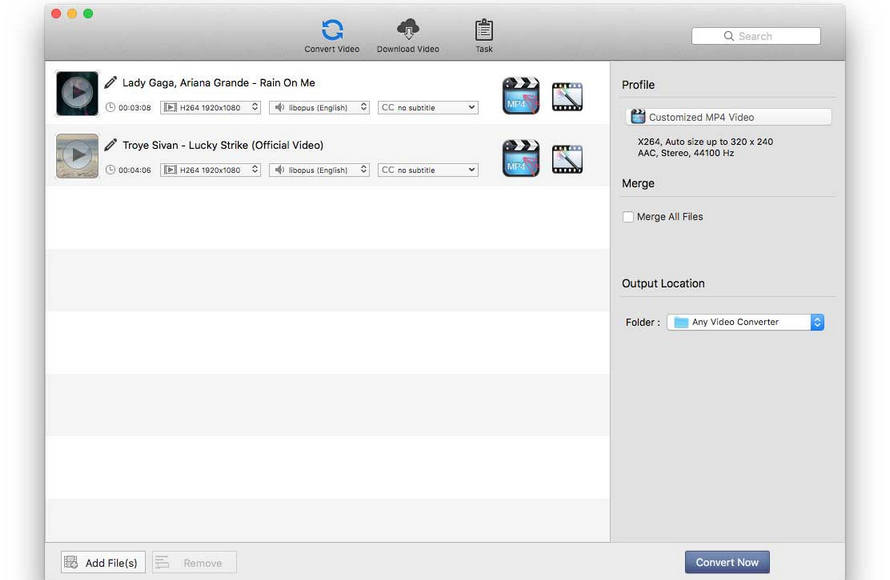890x580 pixels.
Task: Open the CC no subtitle dropdown
Action: pos(427,107)
